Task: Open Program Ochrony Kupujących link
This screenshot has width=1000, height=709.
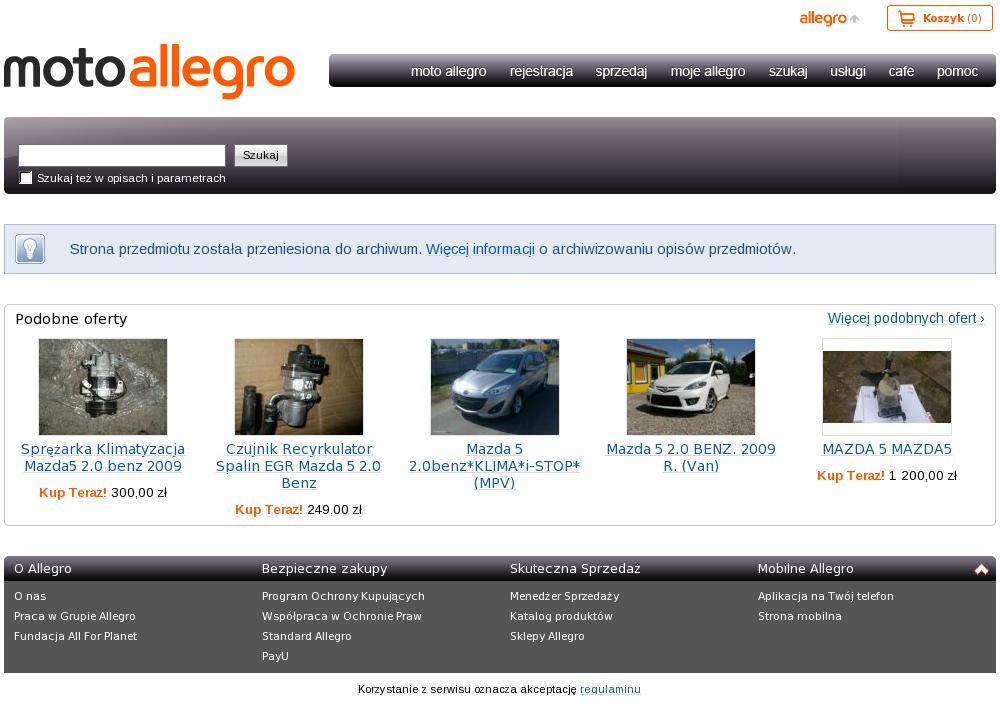Action: pos(343,596)
